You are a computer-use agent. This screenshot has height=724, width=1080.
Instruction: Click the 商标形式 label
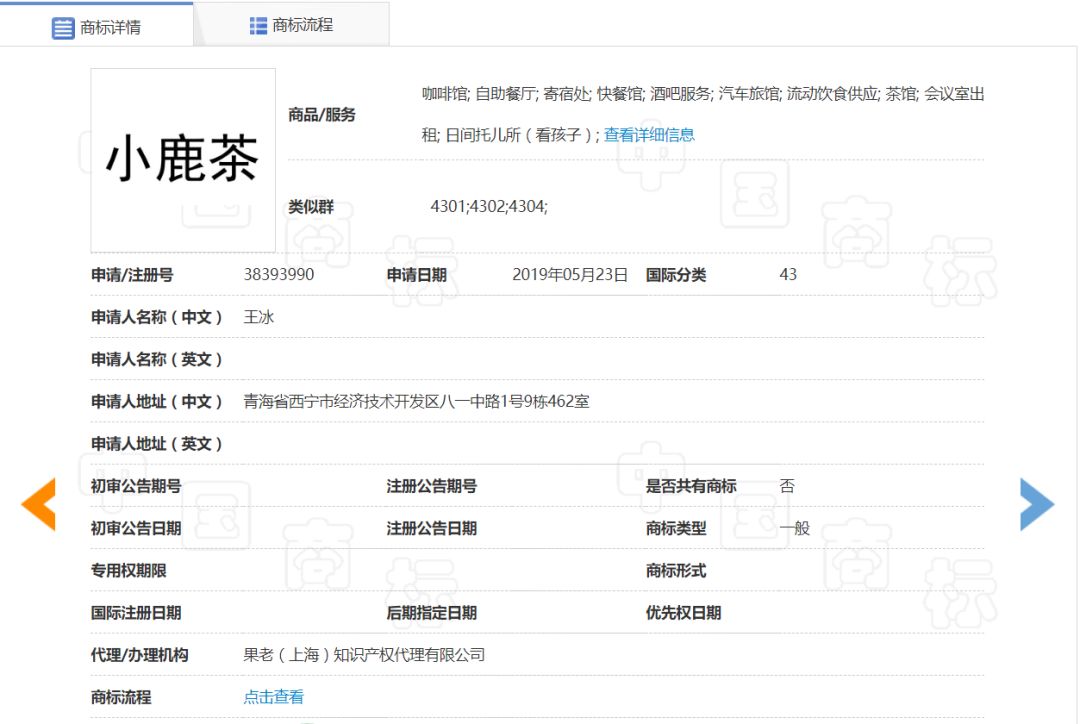(x=676, y=571)
